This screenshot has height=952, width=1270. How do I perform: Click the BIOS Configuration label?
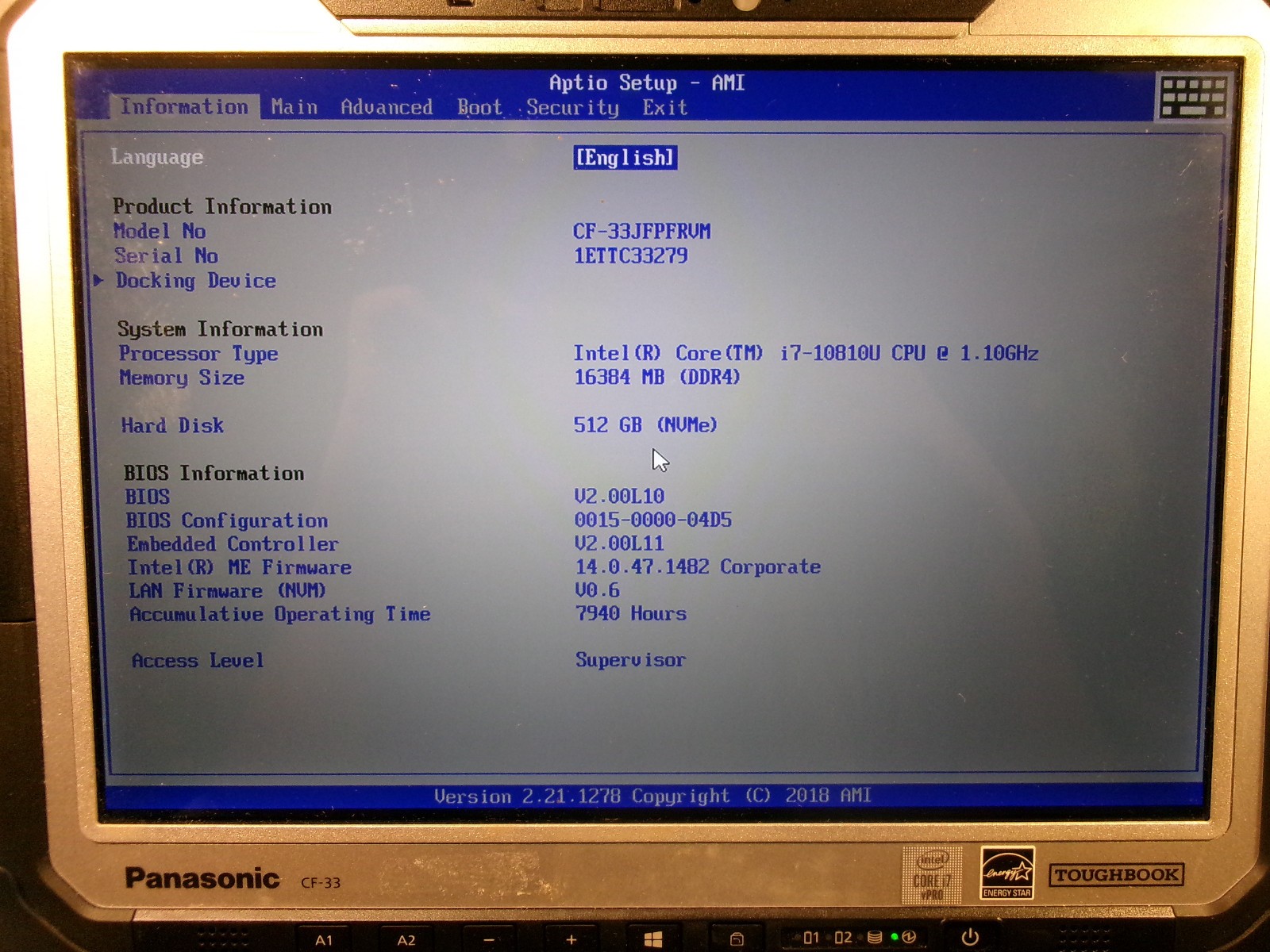[227, 520]
